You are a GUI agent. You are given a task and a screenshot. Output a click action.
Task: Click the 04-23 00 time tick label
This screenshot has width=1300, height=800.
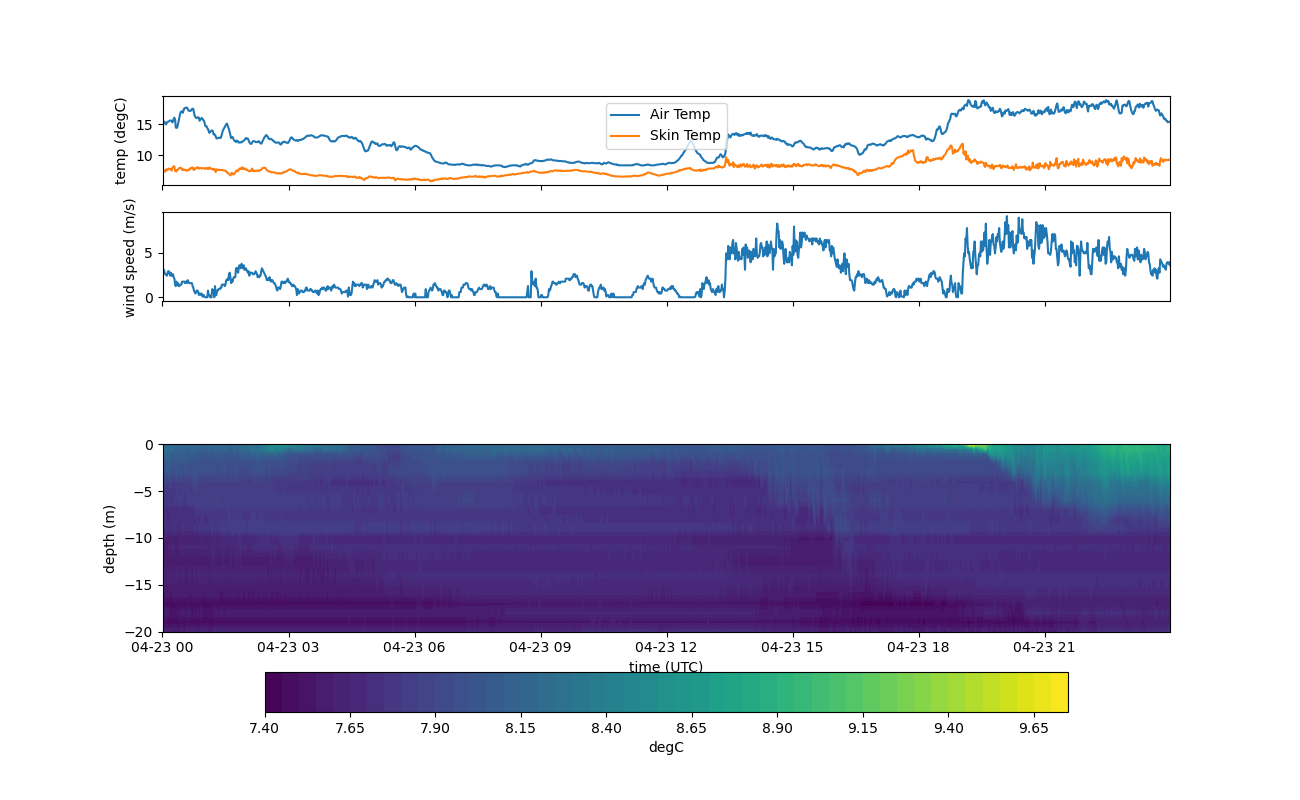point(163,647)
